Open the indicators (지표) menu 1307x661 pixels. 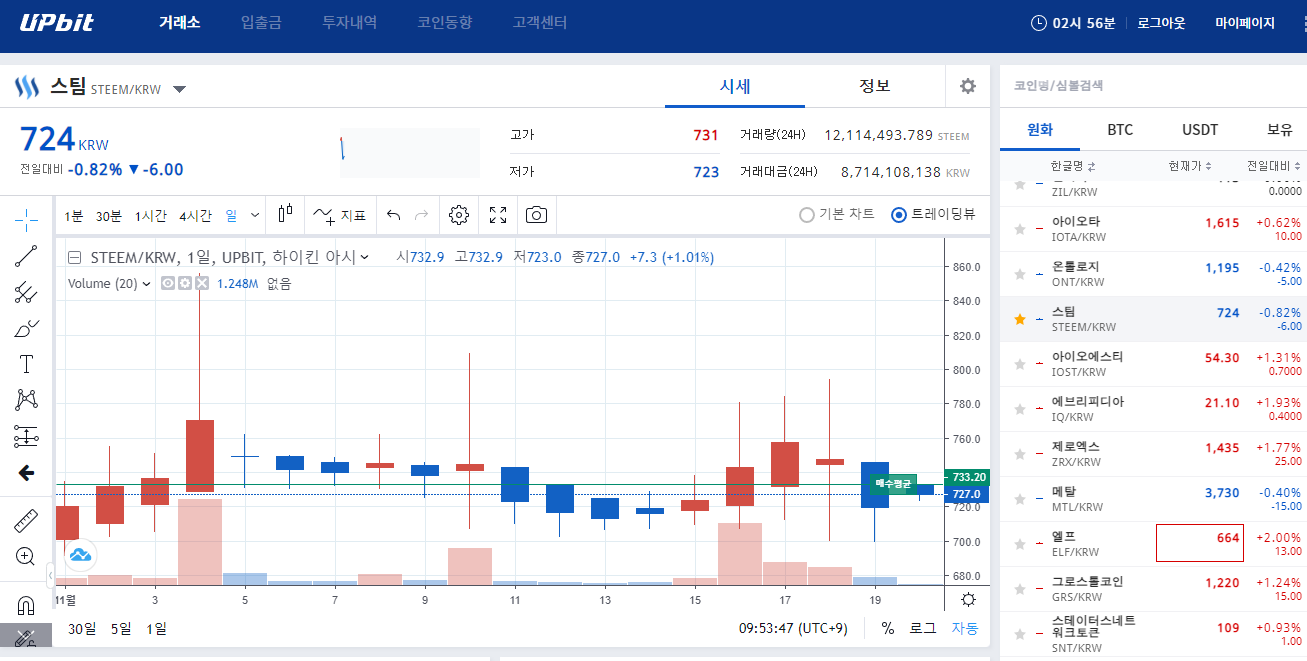pos(340,215)
